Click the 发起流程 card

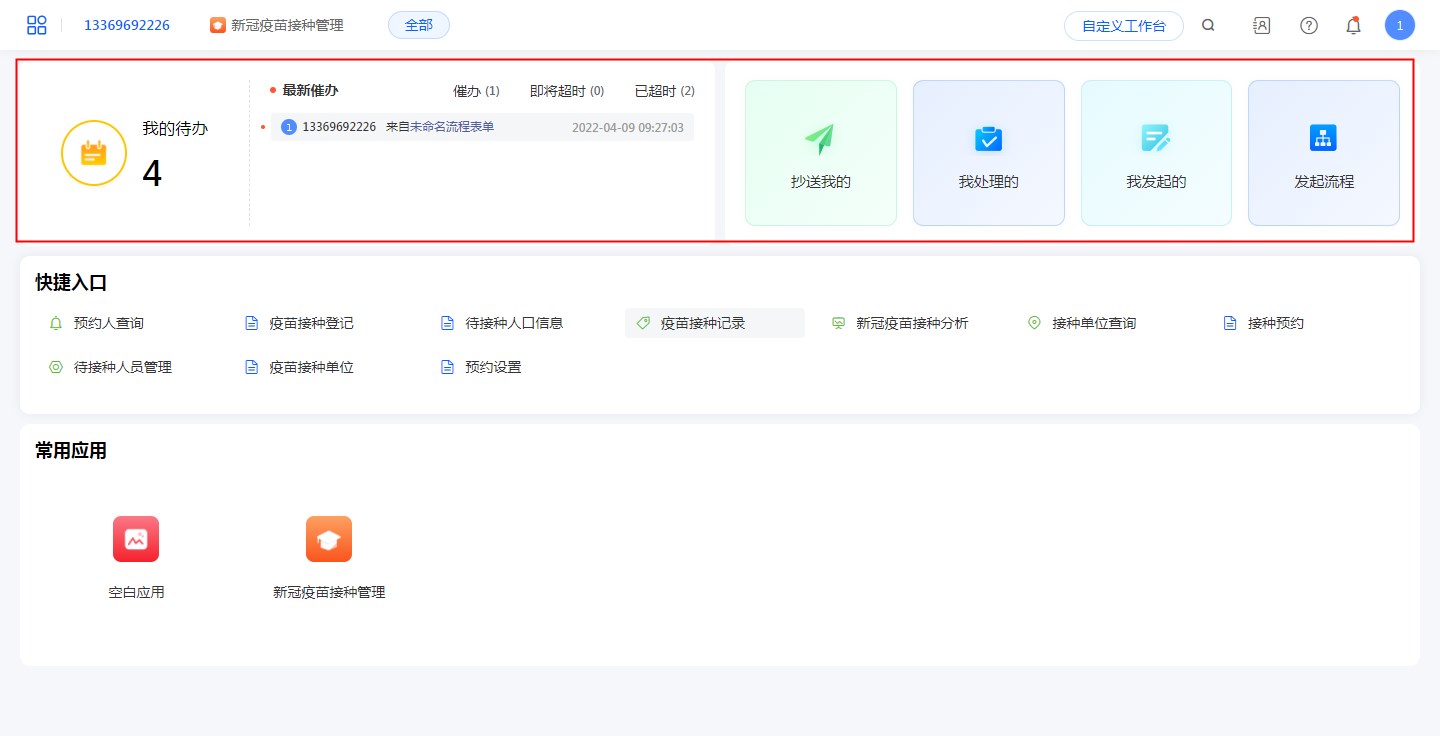[x=1323, y=153]
